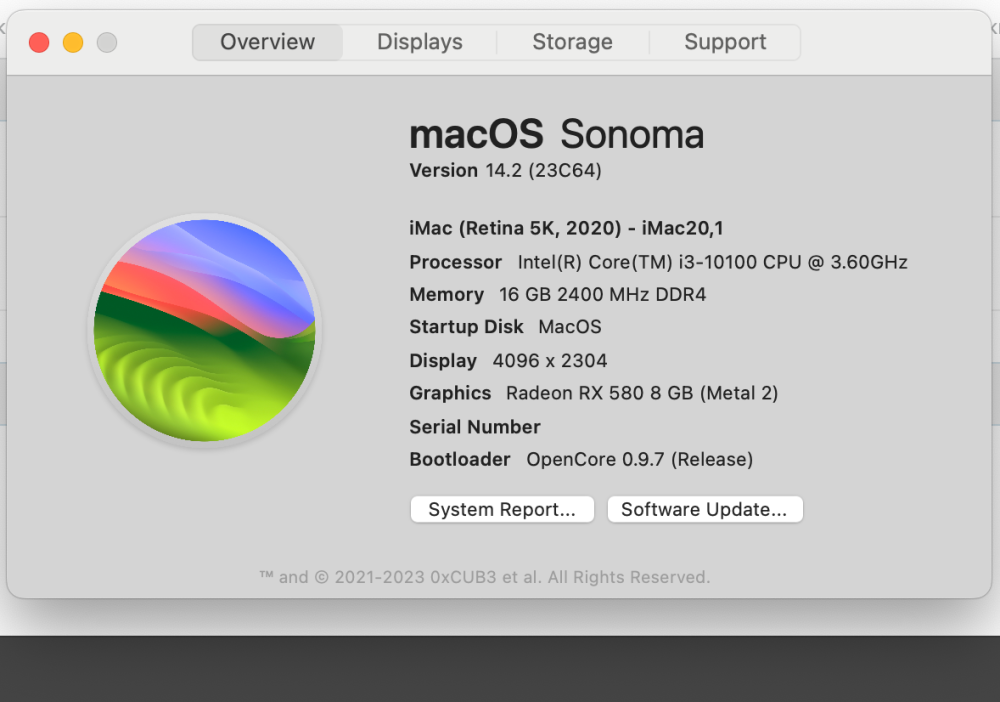Open the Storage tab

[x=572, y=42]
